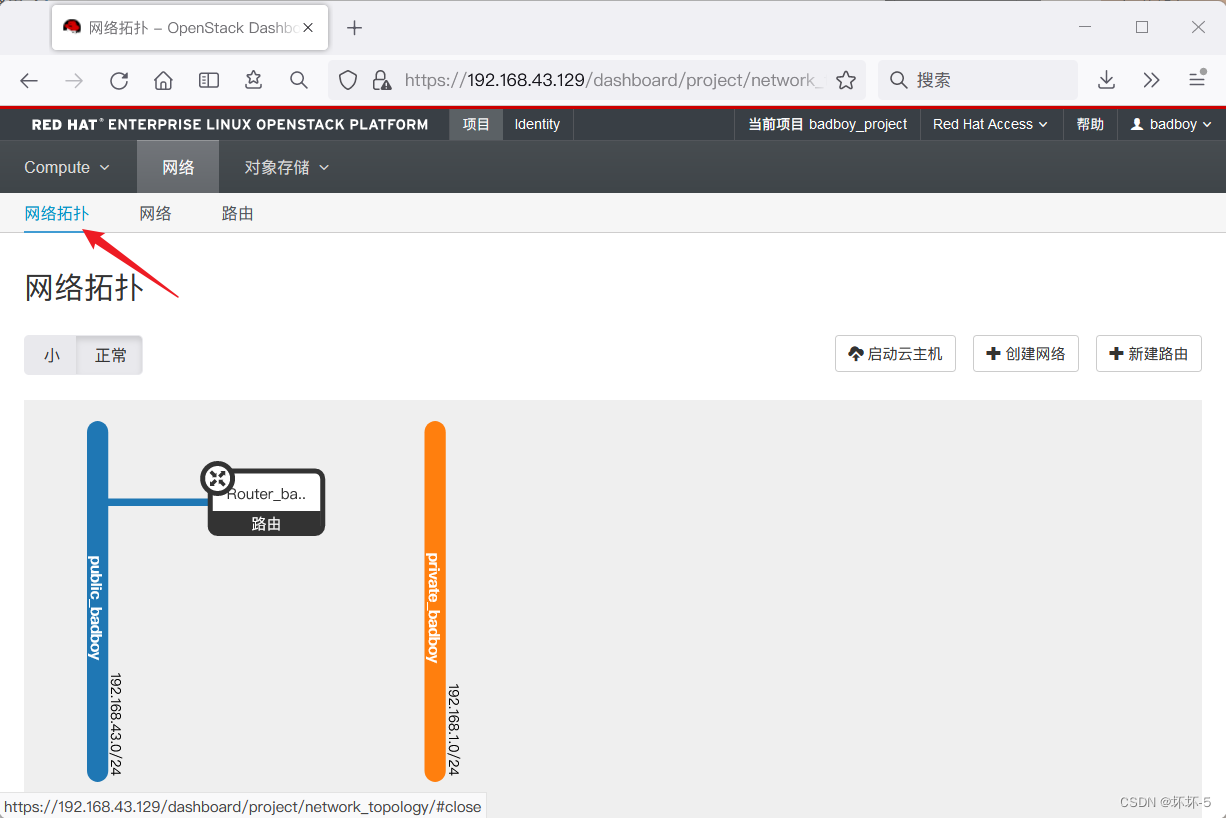Image resolution: width=1226 pixels, height=818 pixels.
Task: Open the 路由 sub-tab
Action: (237, 213)
